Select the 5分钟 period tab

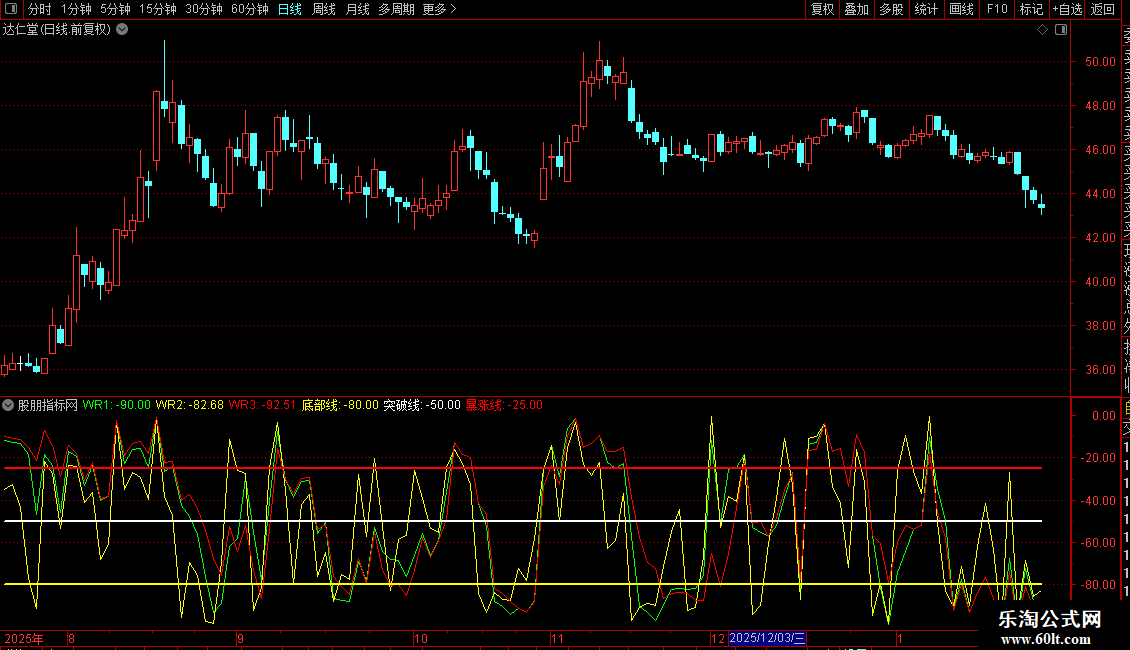coord(115,9)
